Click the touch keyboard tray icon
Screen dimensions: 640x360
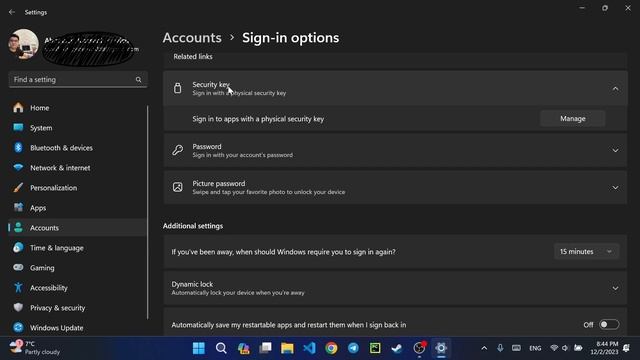[516, 348]
